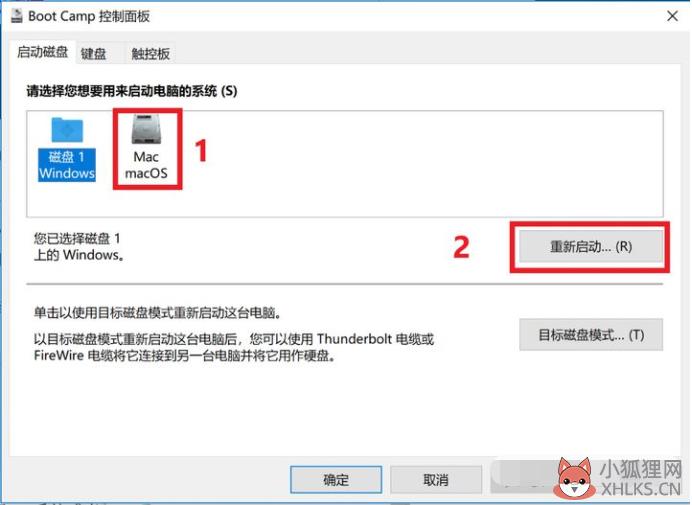The width and height of the screenshot is (692, 505).
Task: Click the 重新启动... (R) button
Action: click(590, 246)
